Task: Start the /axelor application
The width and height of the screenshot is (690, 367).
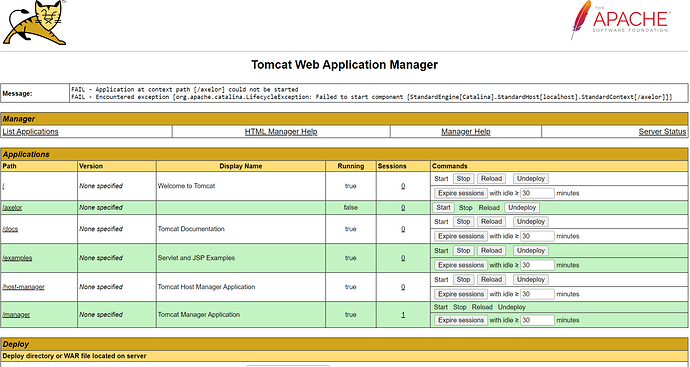Action: [x=443, y=208]
